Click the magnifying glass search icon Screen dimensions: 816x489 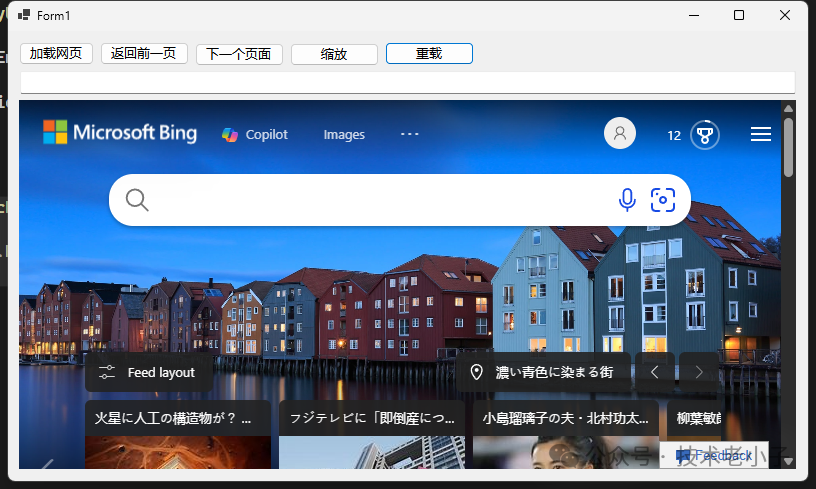click(137, 200)
